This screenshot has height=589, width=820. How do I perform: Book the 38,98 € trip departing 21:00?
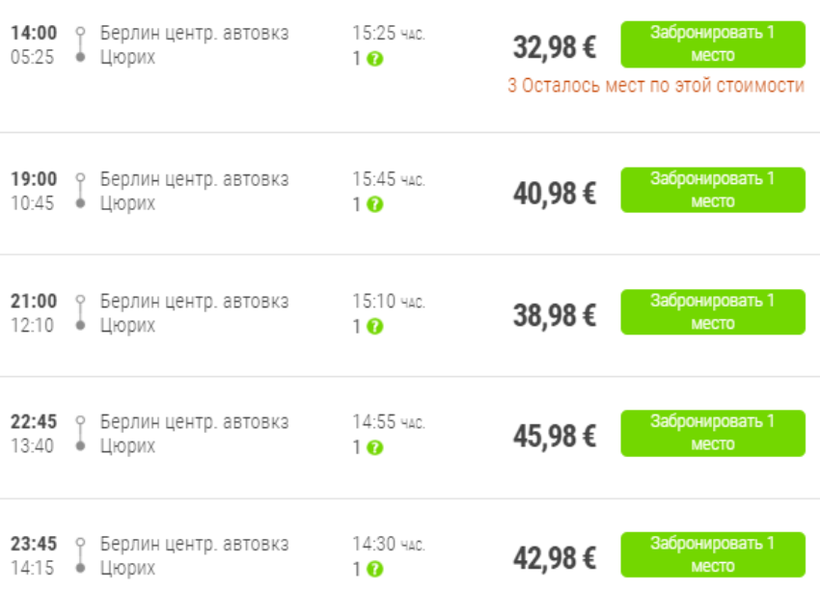pyautogui.click(x=712, y=312)
